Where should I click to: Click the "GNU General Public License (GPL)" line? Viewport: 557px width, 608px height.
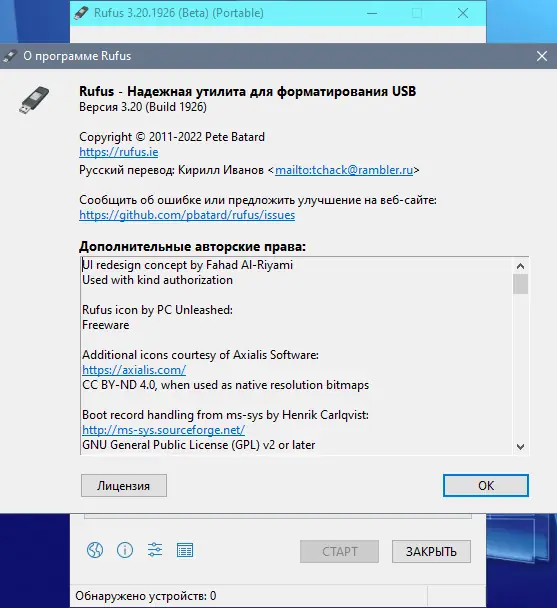point(199,445)
